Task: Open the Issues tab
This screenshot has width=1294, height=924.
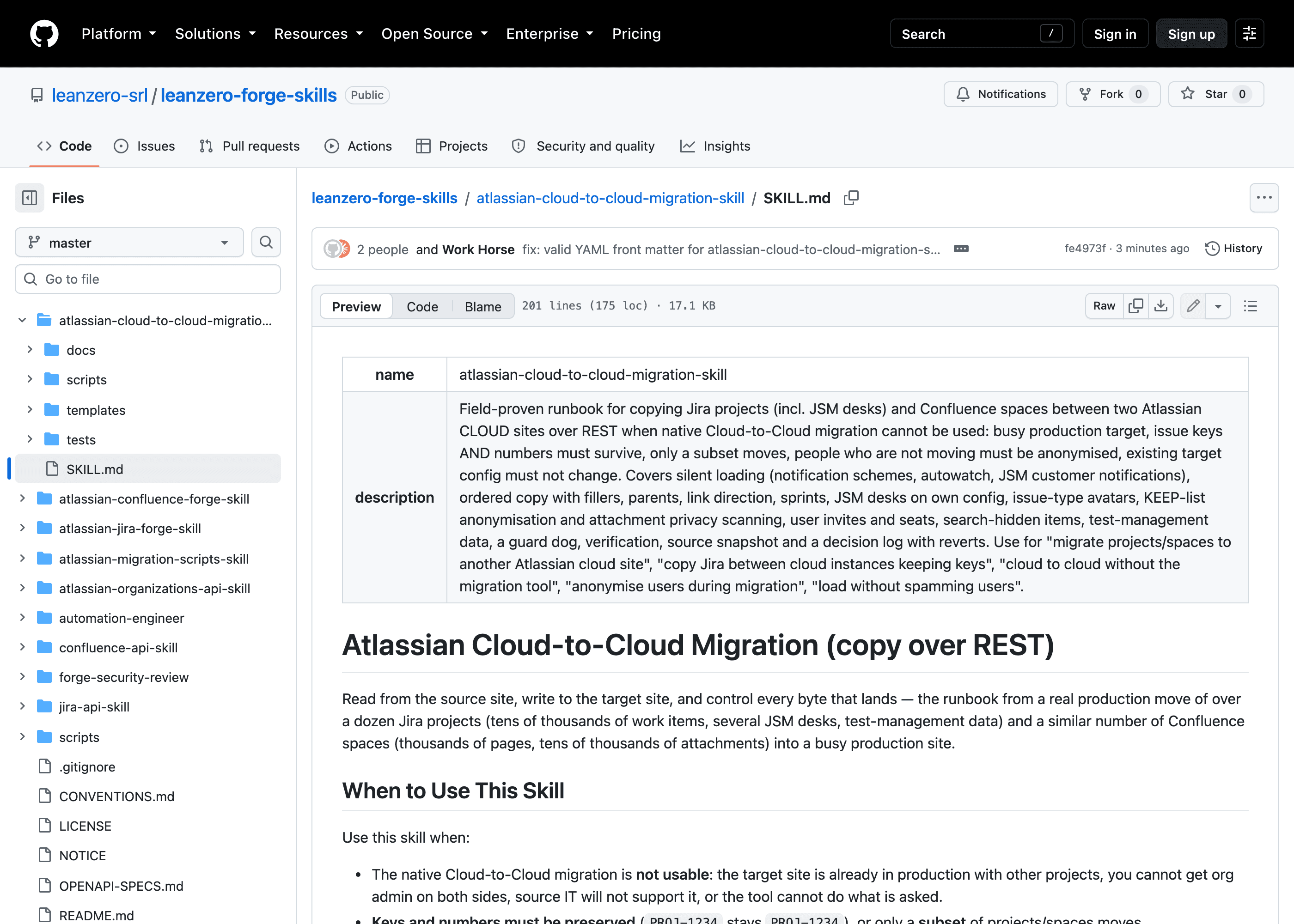Action: pos(145,146)
